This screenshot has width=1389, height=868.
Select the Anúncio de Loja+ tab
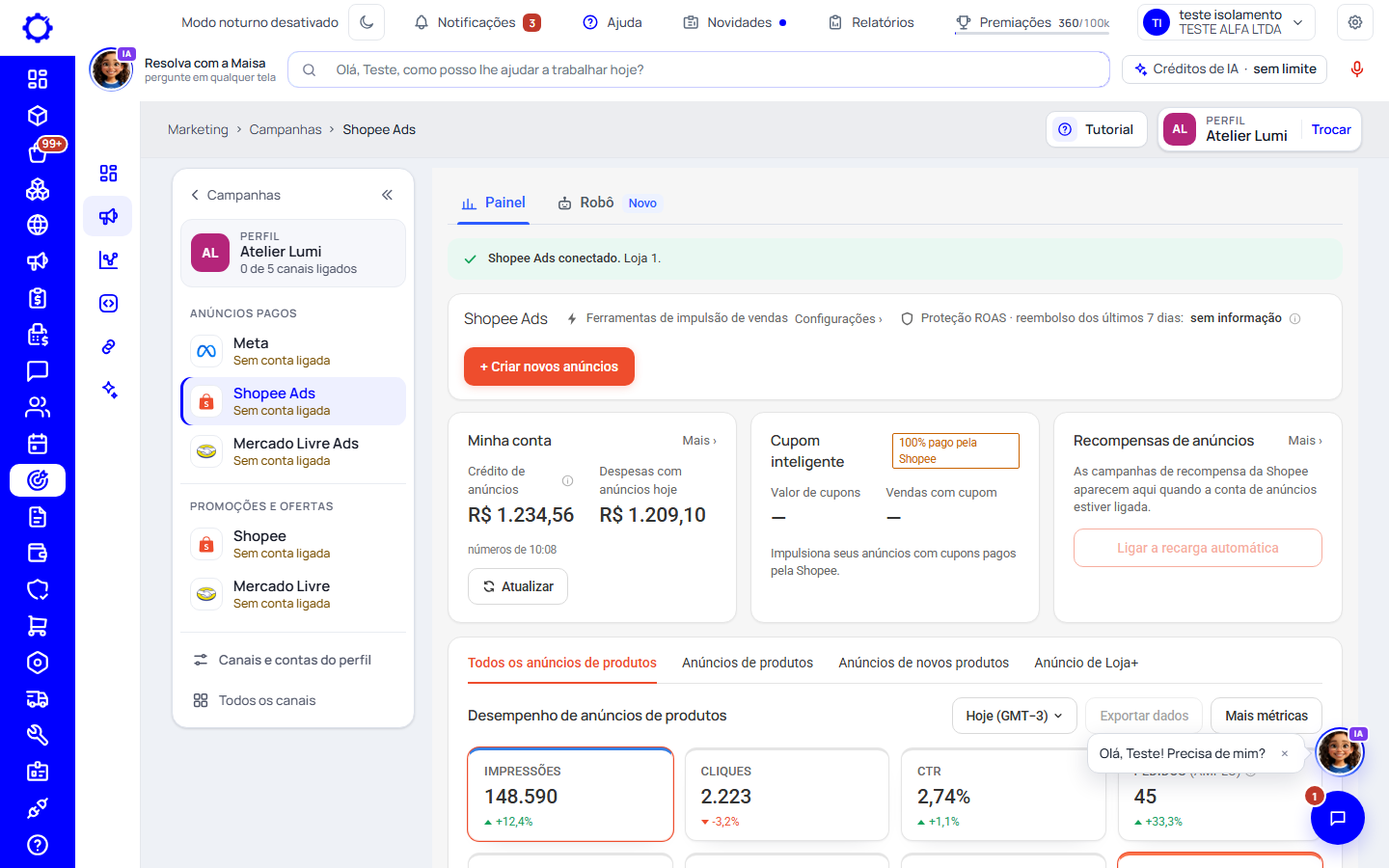coord(1086,663)
